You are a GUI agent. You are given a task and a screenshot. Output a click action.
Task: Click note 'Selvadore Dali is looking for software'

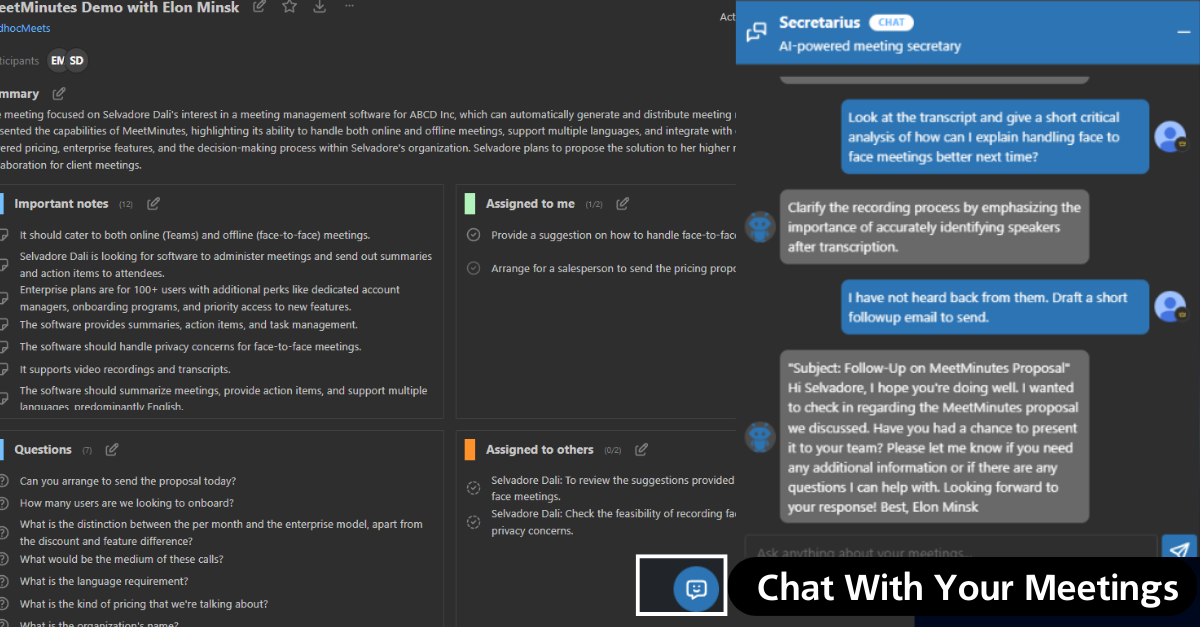point(226,265)
